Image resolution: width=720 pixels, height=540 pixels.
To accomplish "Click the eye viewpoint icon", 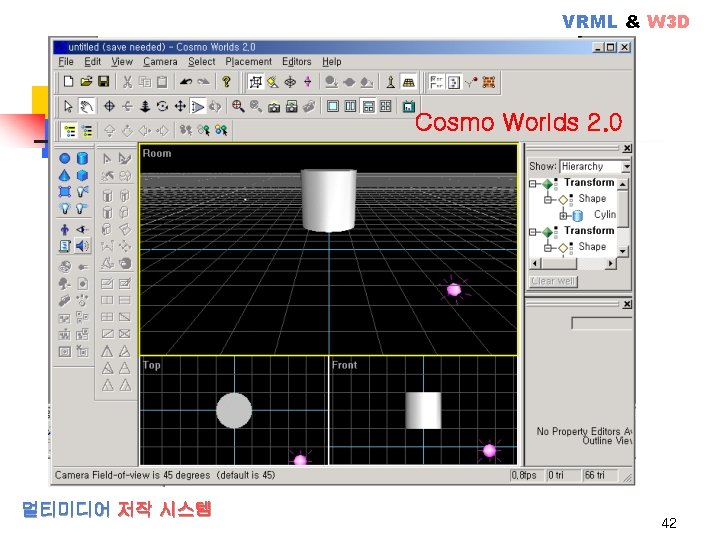I will 82,229.
